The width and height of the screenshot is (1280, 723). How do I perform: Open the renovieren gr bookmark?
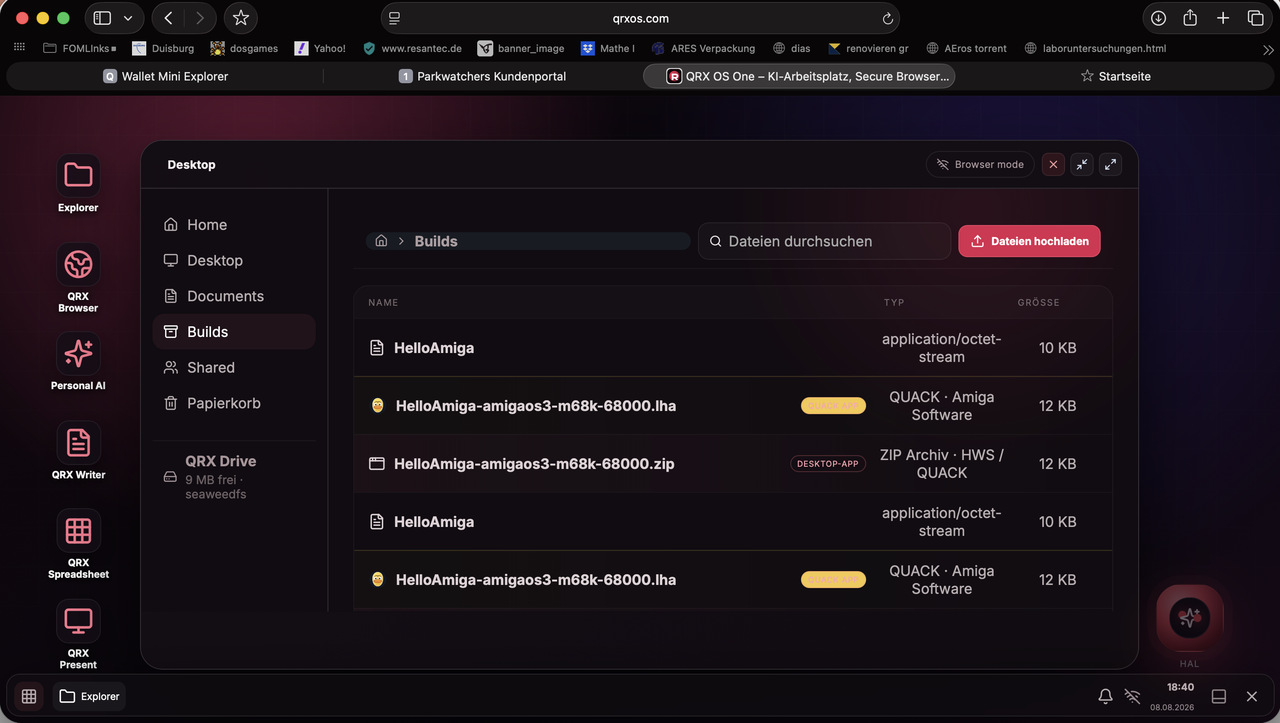click(x=868, y=48)
